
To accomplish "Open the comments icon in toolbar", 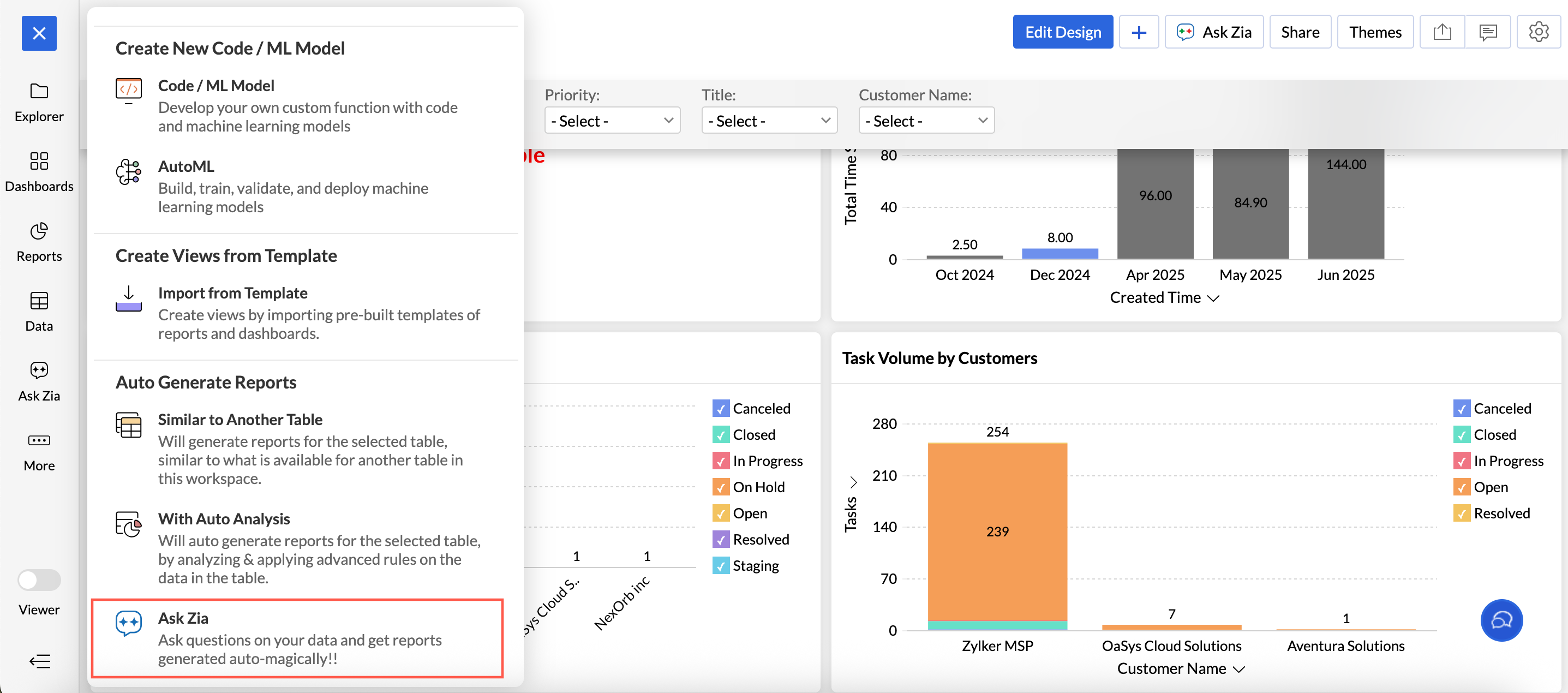I will [1488, 32].
